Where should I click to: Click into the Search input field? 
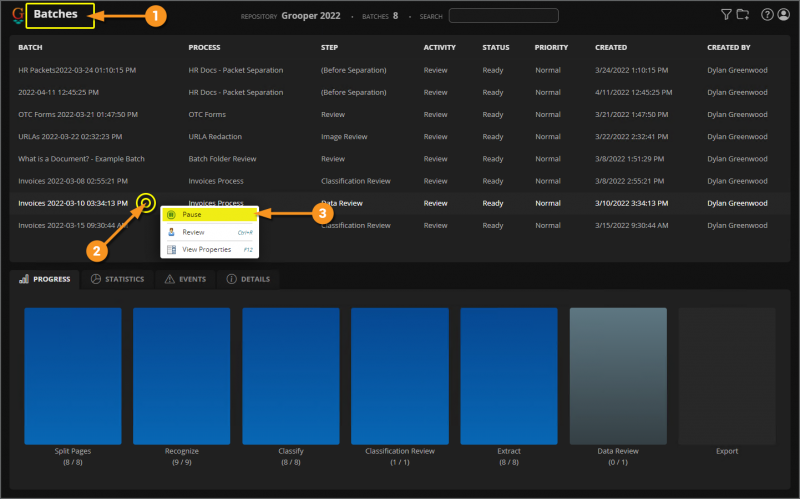pos(503,15)
